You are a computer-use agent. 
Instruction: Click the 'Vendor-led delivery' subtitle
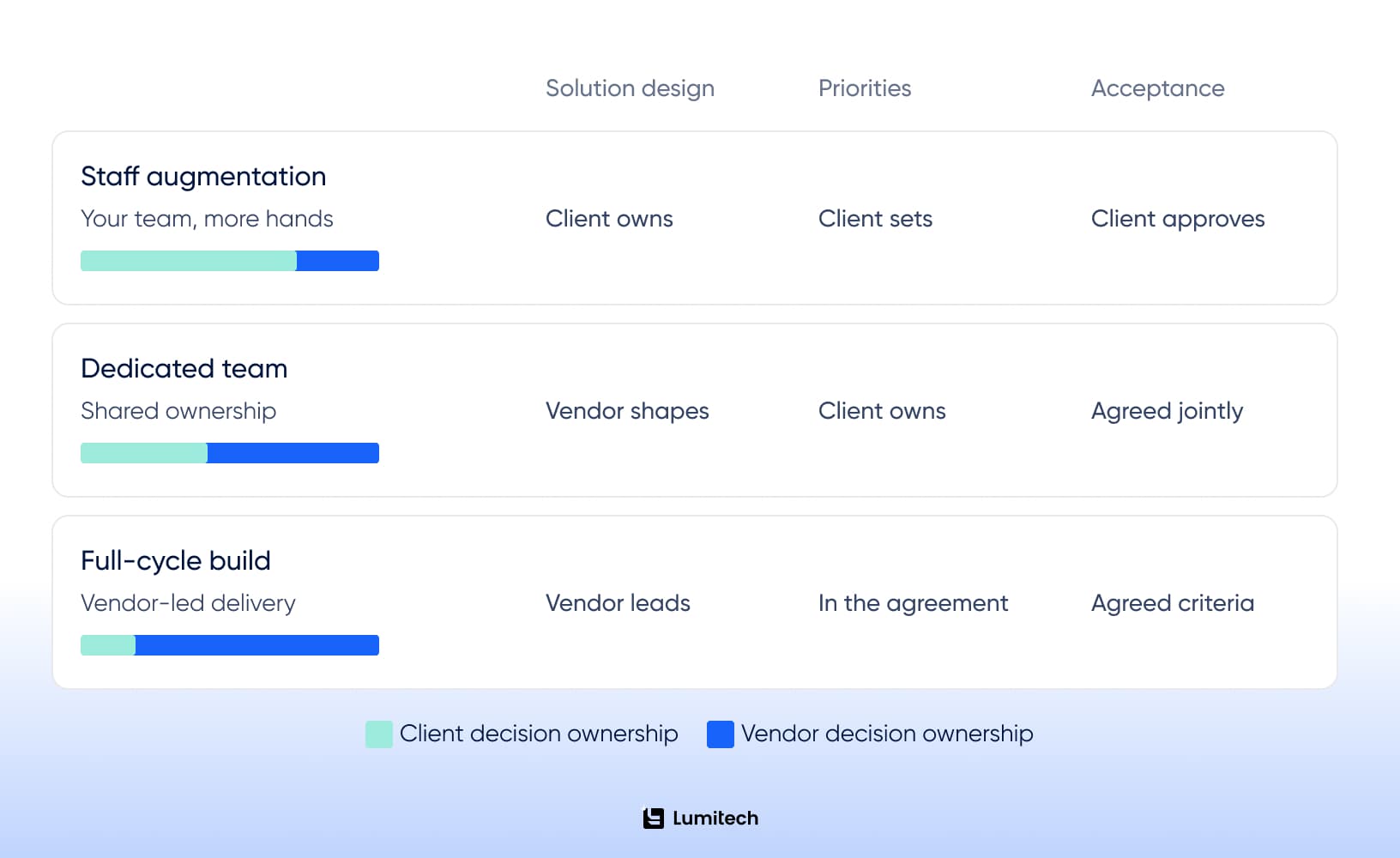(188, 603)
